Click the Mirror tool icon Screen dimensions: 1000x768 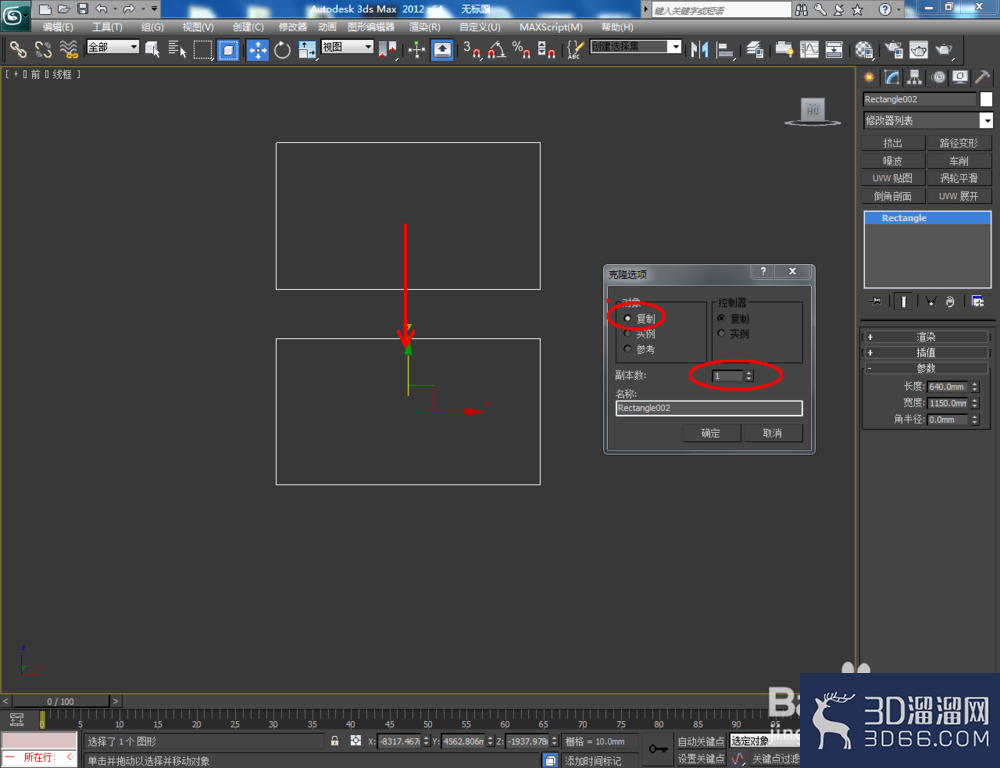point(699,49)
